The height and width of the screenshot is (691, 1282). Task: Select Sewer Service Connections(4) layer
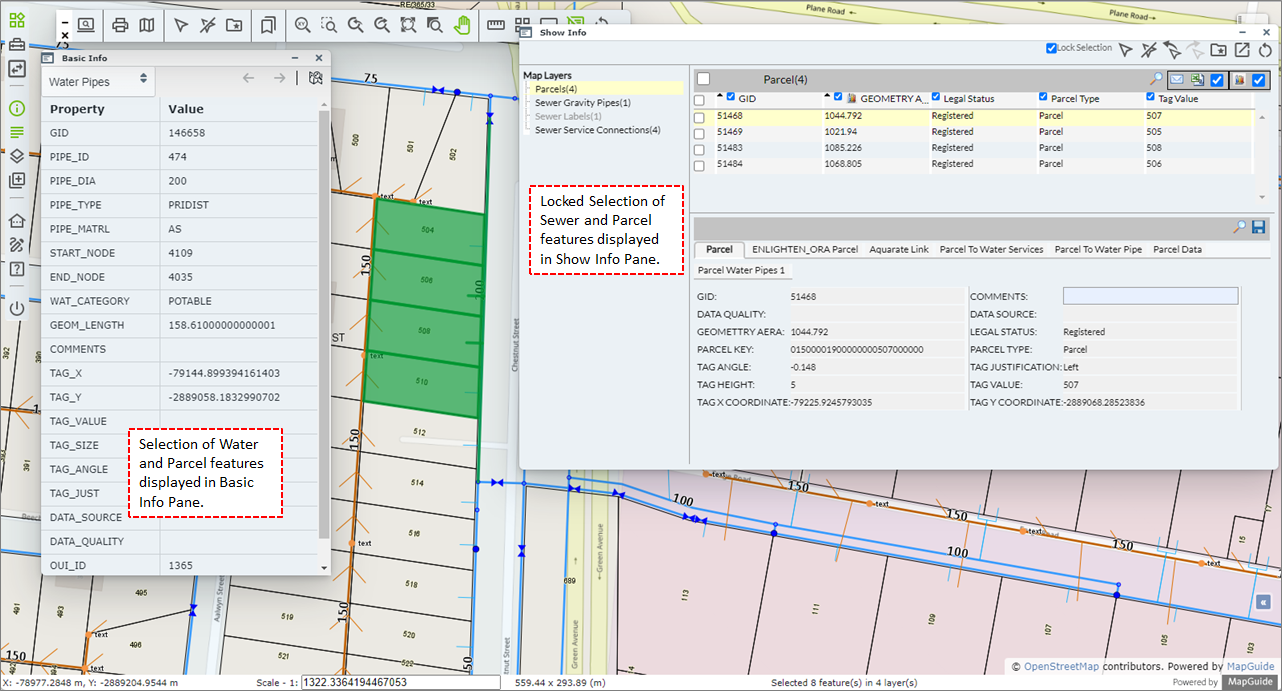597,130
